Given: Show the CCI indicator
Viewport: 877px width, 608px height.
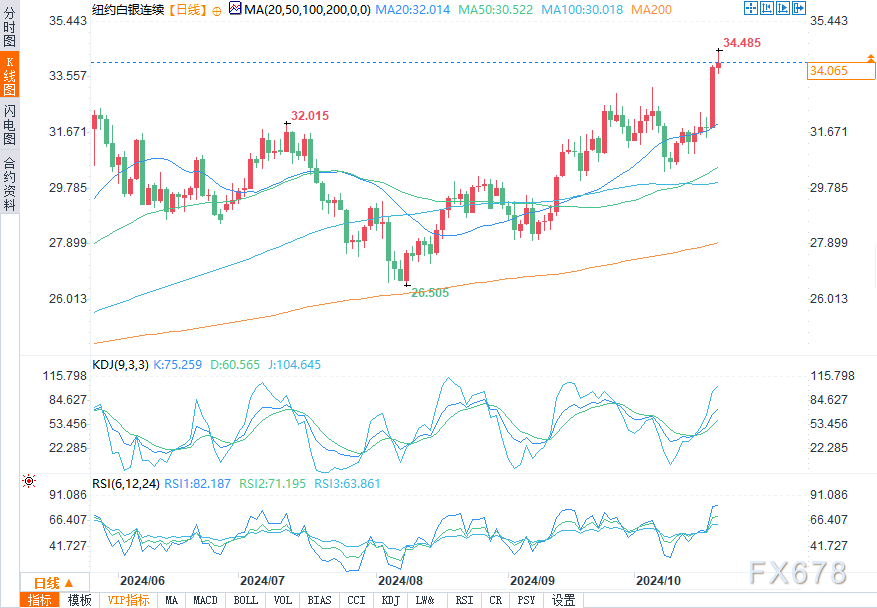Looking at the screenshot, I should (355, 600).
